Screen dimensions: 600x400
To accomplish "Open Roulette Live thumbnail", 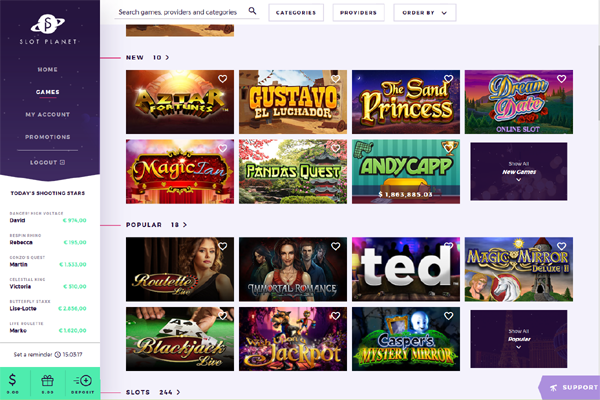I will point(180,269).
